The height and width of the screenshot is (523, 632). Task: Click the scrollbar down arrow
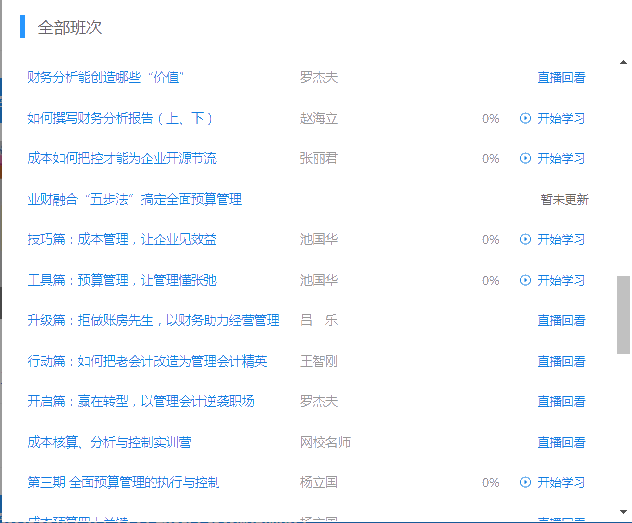[623, 512]
